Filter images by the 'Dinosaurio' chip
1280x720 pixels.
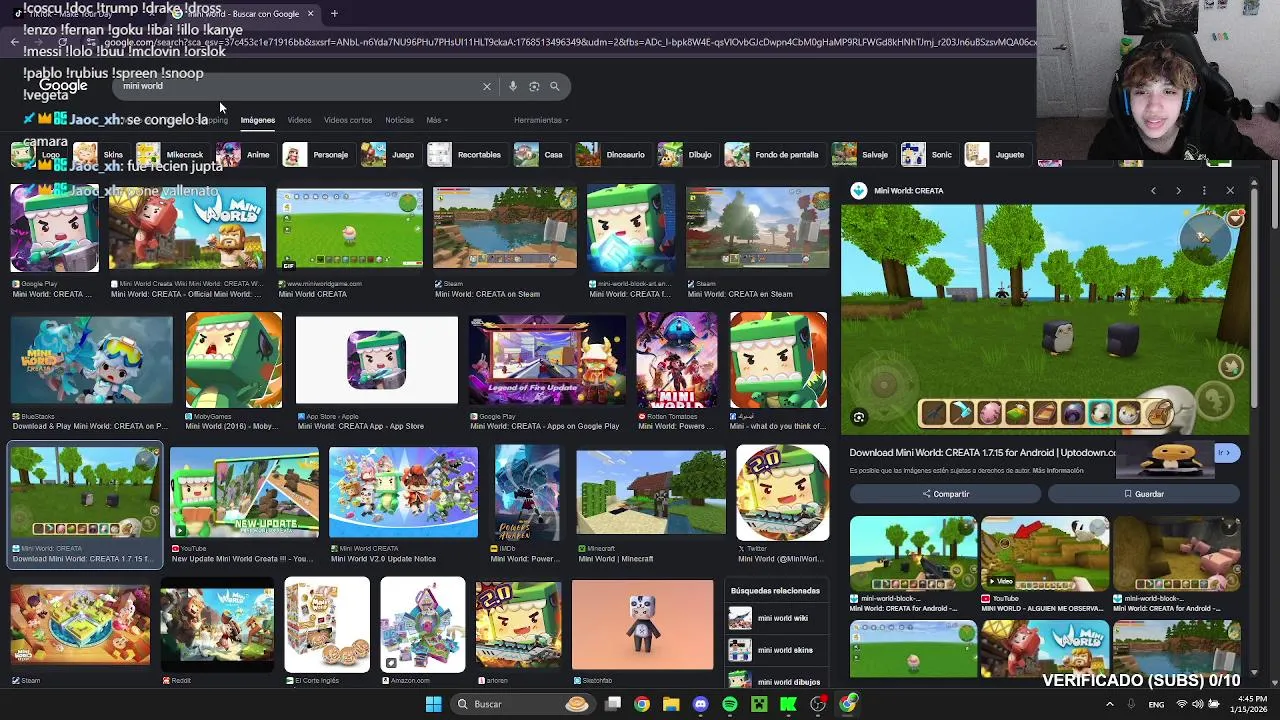click(612, 155)
